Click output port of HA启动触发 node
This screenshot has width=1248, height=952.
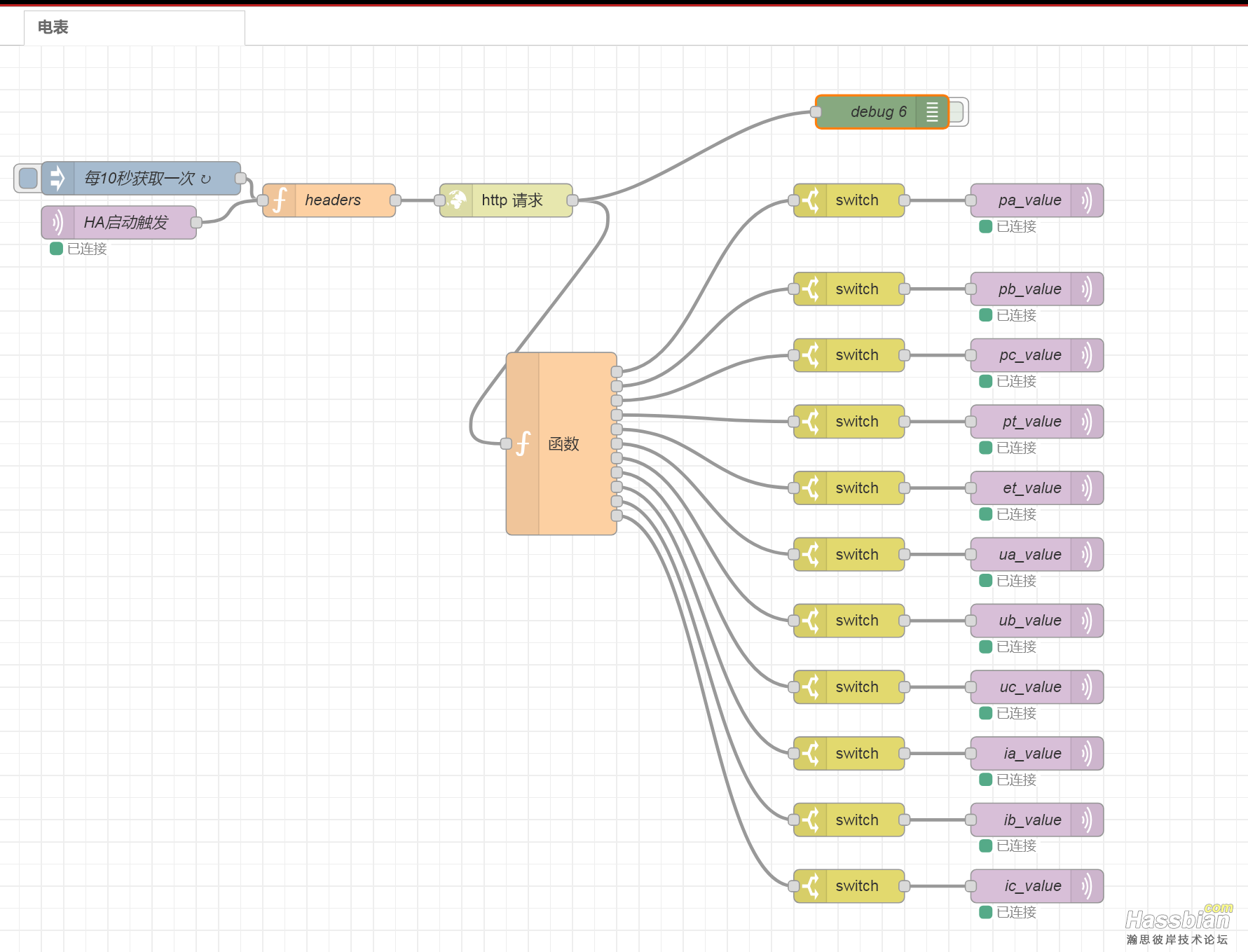tap(197, 222)
